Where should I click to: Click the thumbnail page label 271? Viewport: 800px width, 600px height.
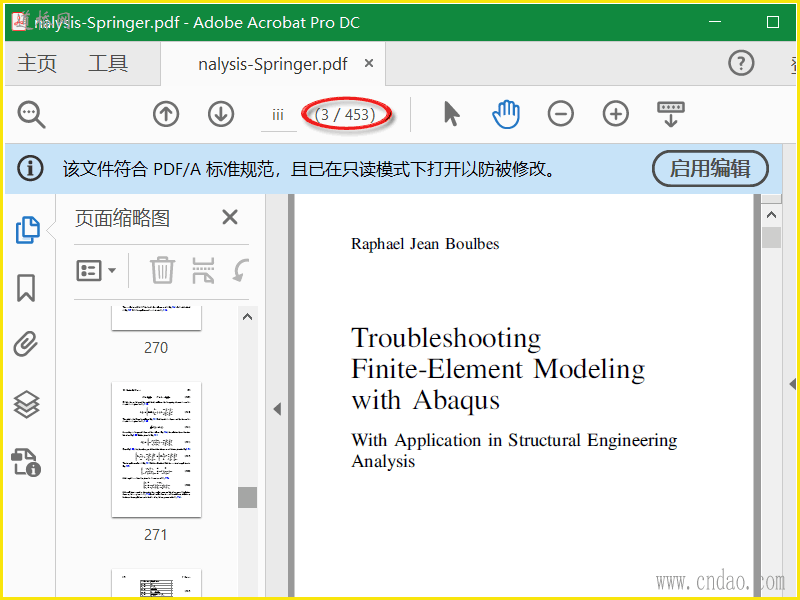click(156, 535)
